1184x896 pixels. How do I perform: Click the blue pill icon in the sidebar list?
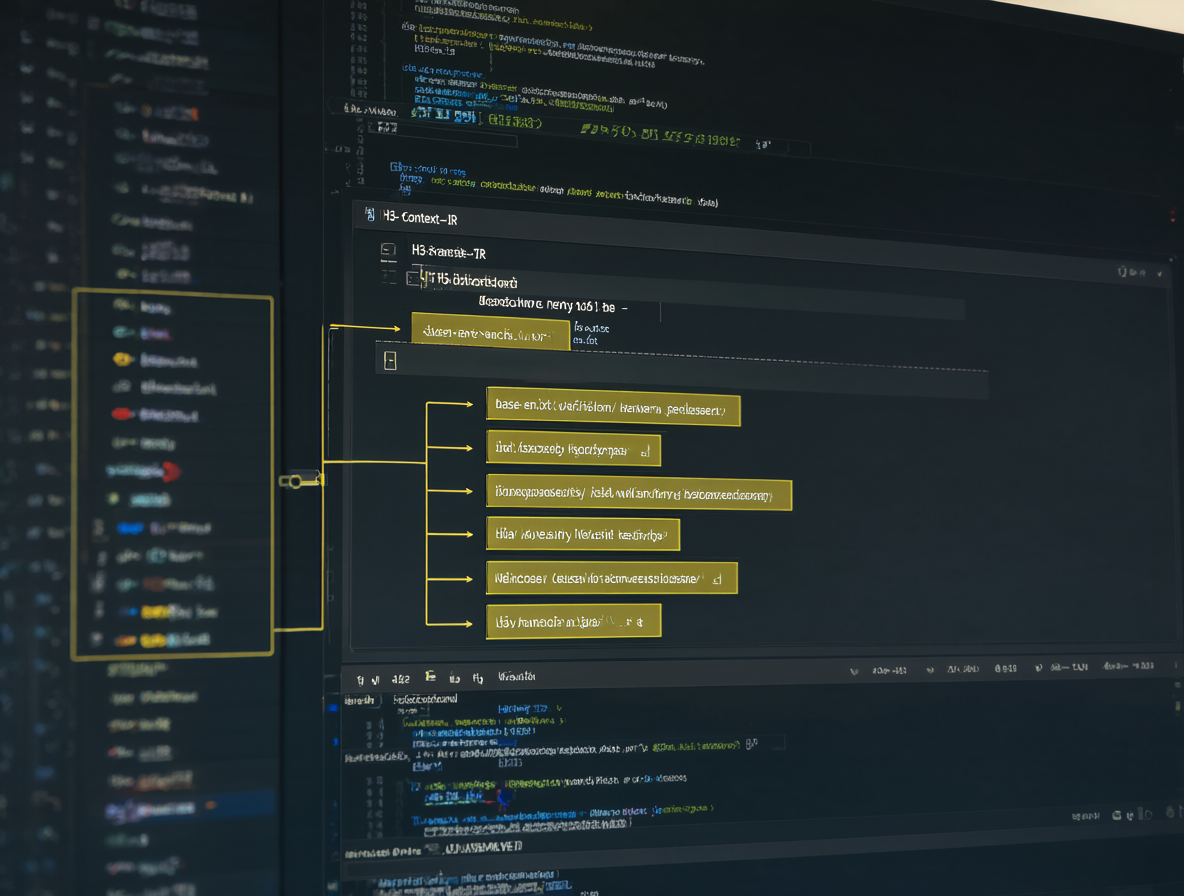[x=130, y=528]
